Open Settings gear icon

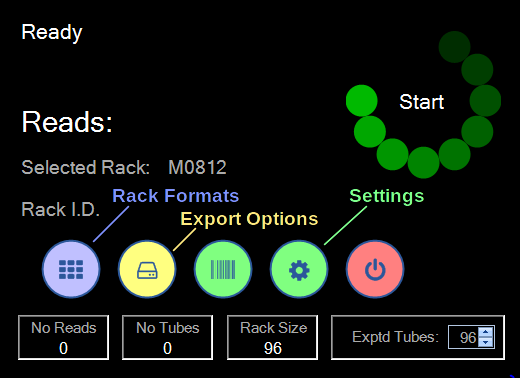(299, 269)
